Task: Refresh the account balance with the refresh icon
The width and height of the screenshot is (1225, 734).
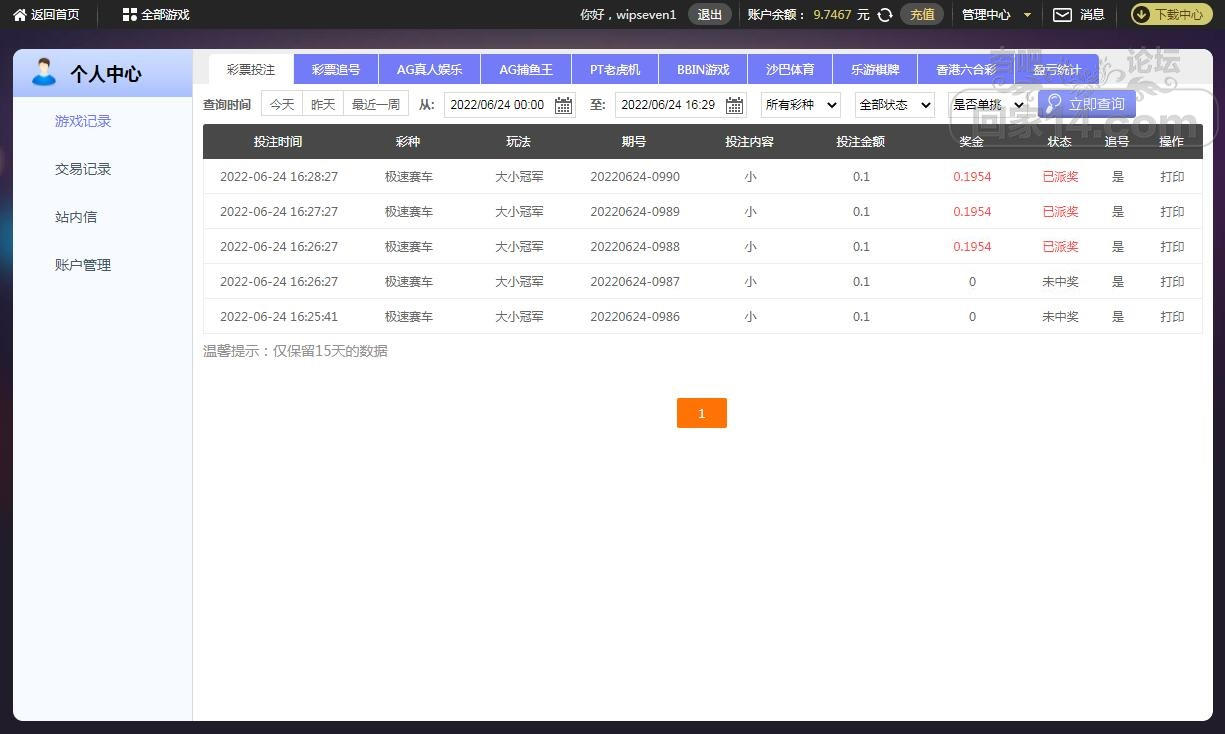Action: coord(885,15)
